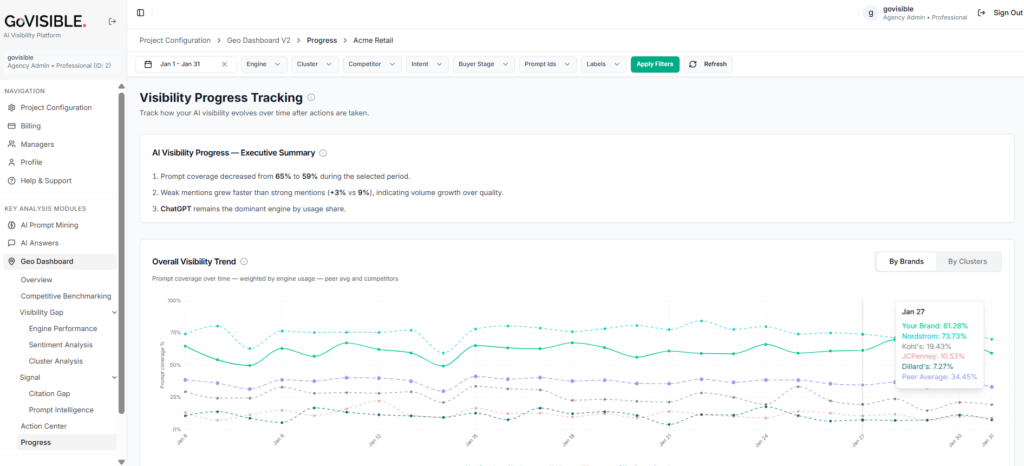1024x466 pixels.
Task: Click the Apply Filters button
Action: pos(655,64)
